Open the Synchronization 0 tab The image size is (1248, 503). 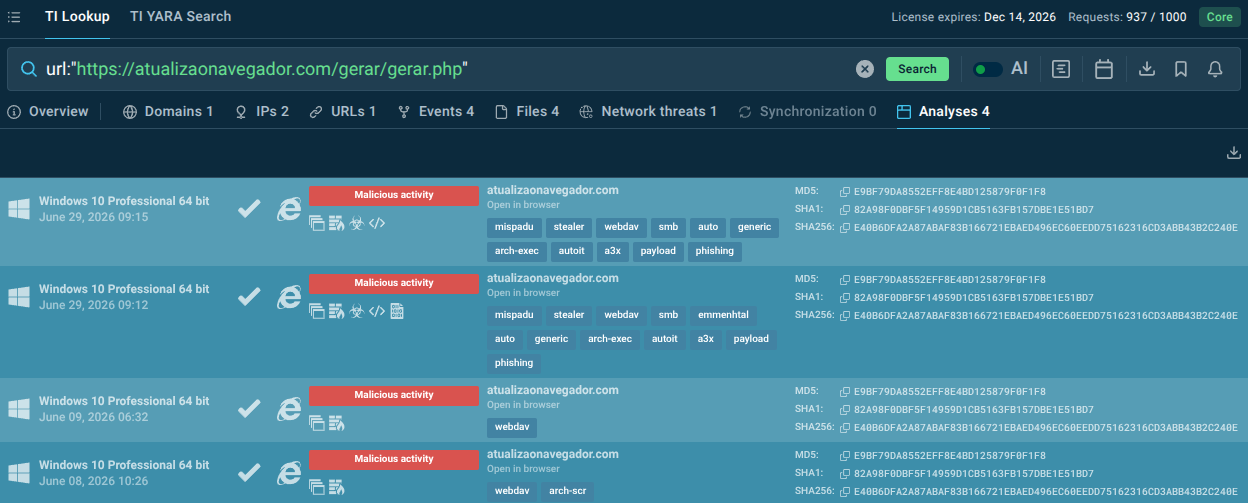click(x=806, y=112)
